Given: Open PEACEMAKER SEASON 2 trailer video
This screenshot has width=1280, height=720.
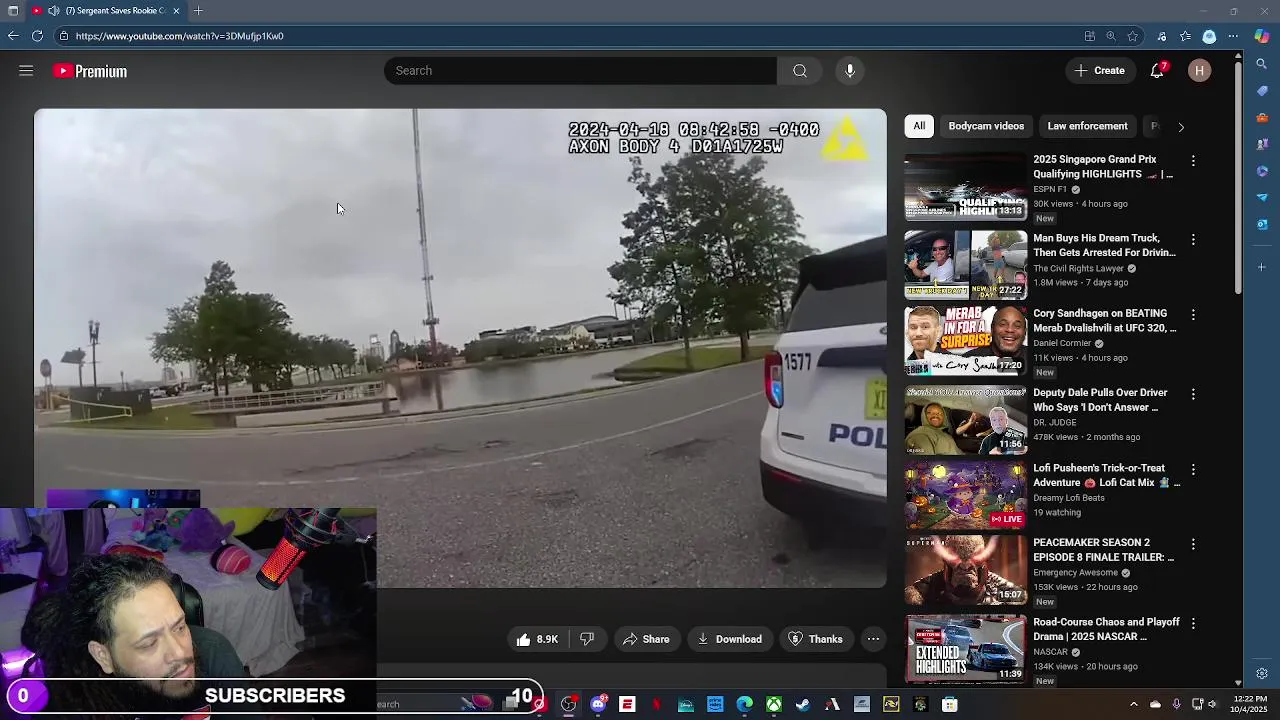Looking at the screenshot, I should [1103, 549].
